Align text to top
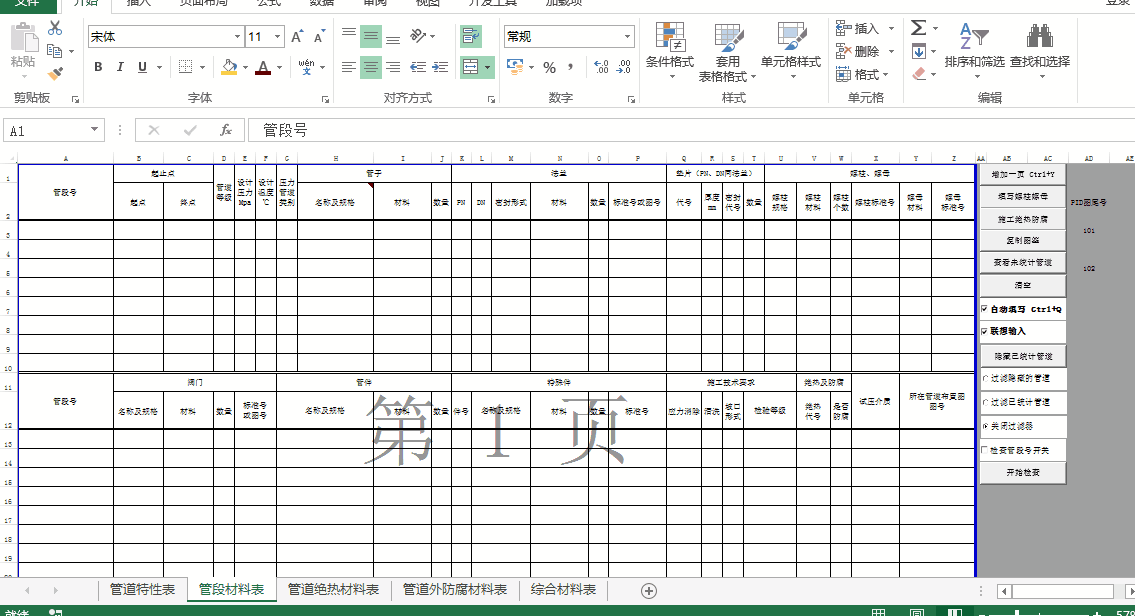This screenshot has width=1135, height=616. point(349,35)
